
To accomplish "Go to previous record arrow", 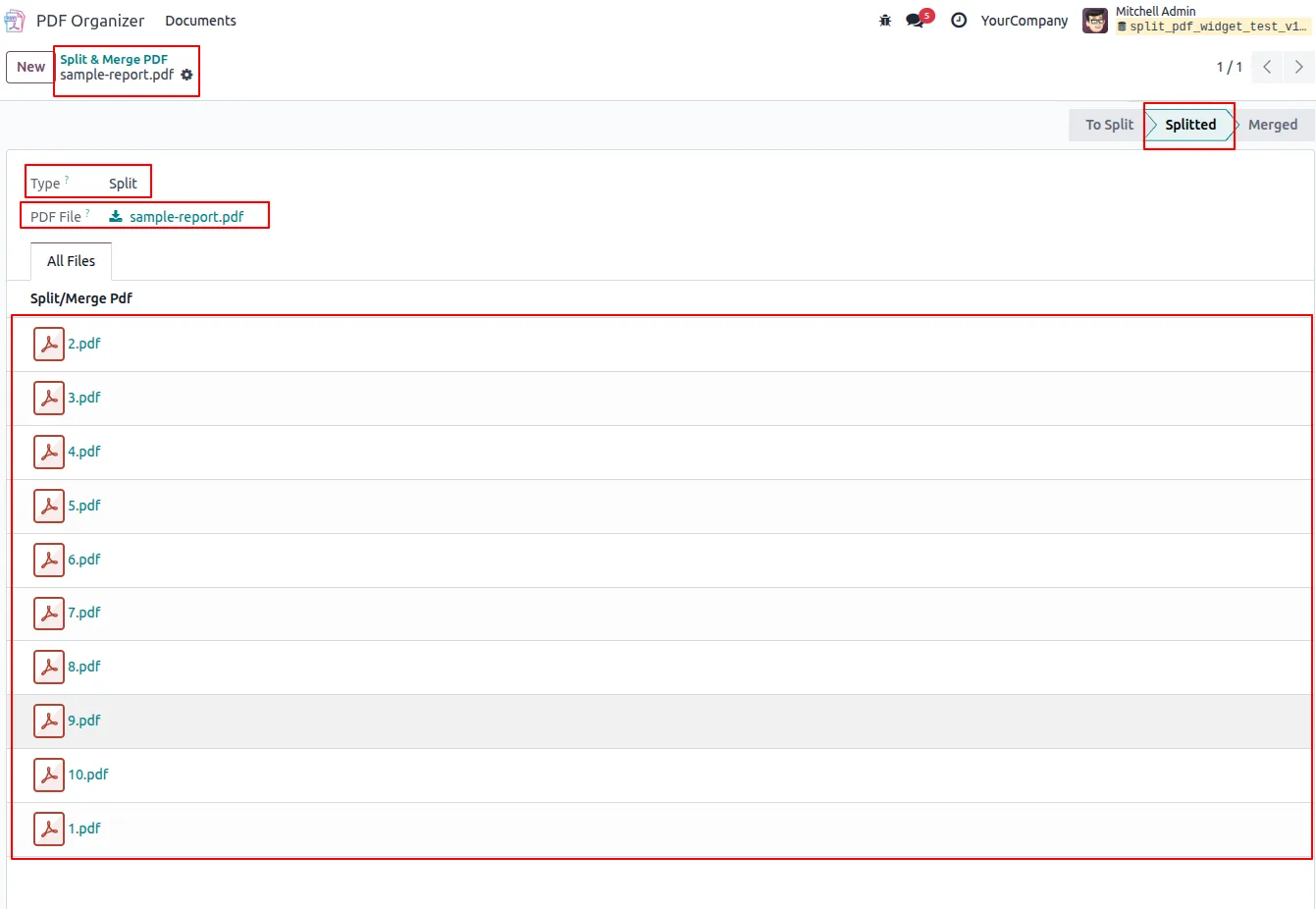I will (x=1267, y=67).
